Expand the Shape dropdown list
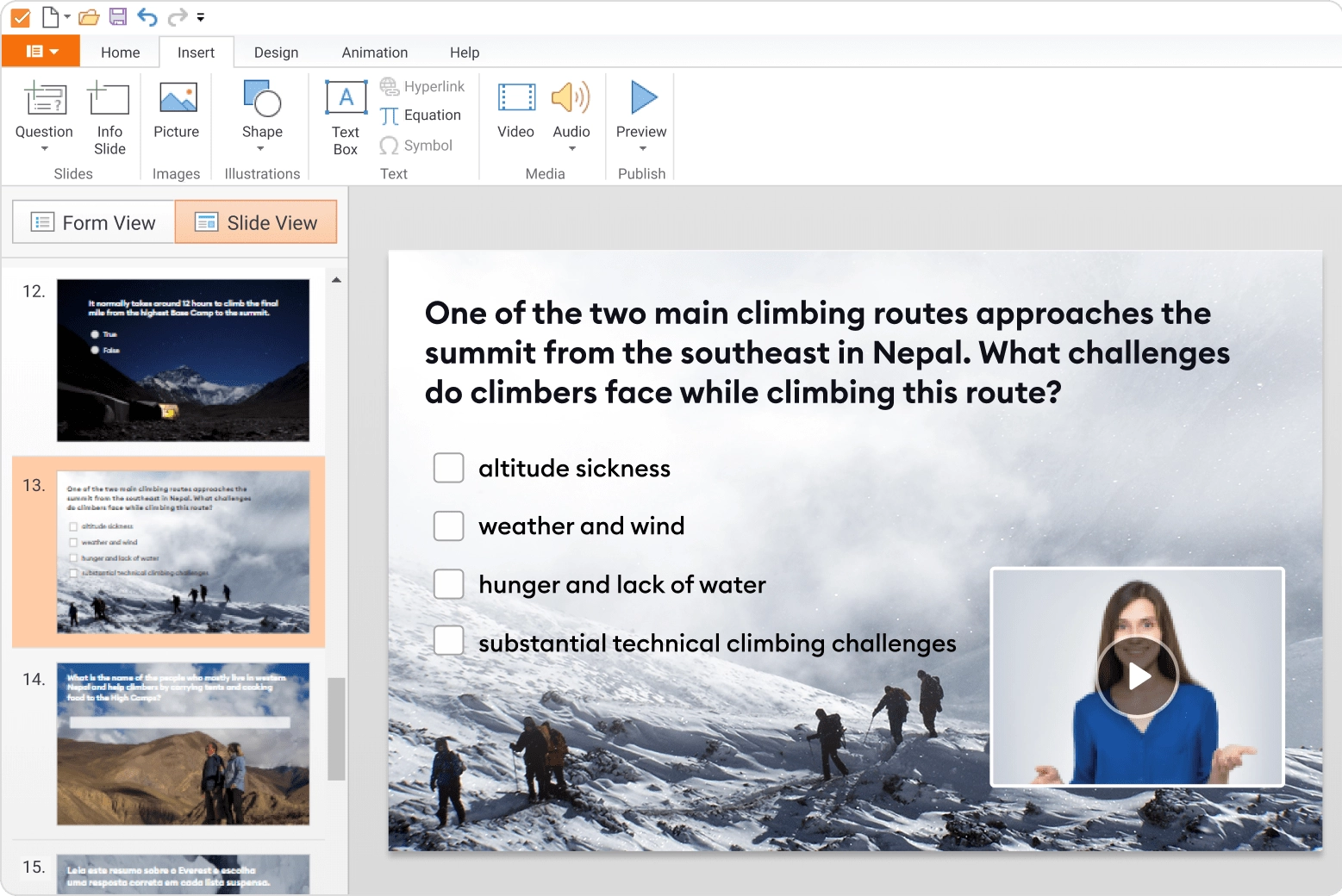Image resolution: width=1342 pixels, height=896 pixels. pyautogui.click(x=261, y=149)
